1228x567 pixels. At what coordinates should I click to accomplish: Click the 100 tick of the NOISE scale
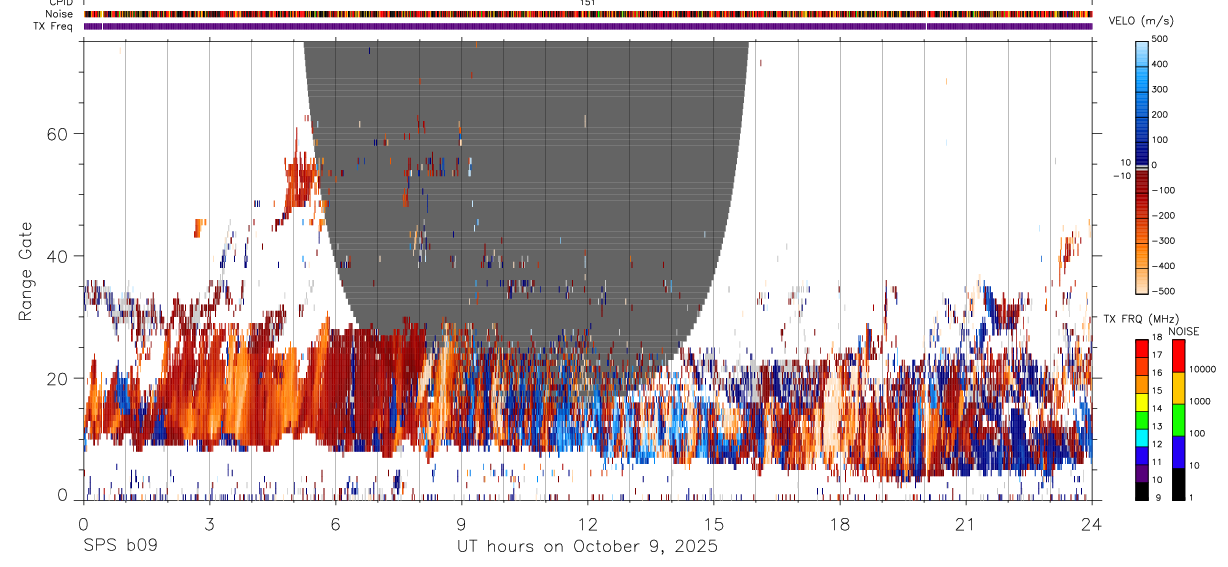pyautogui.click(x=1198, y=434)
